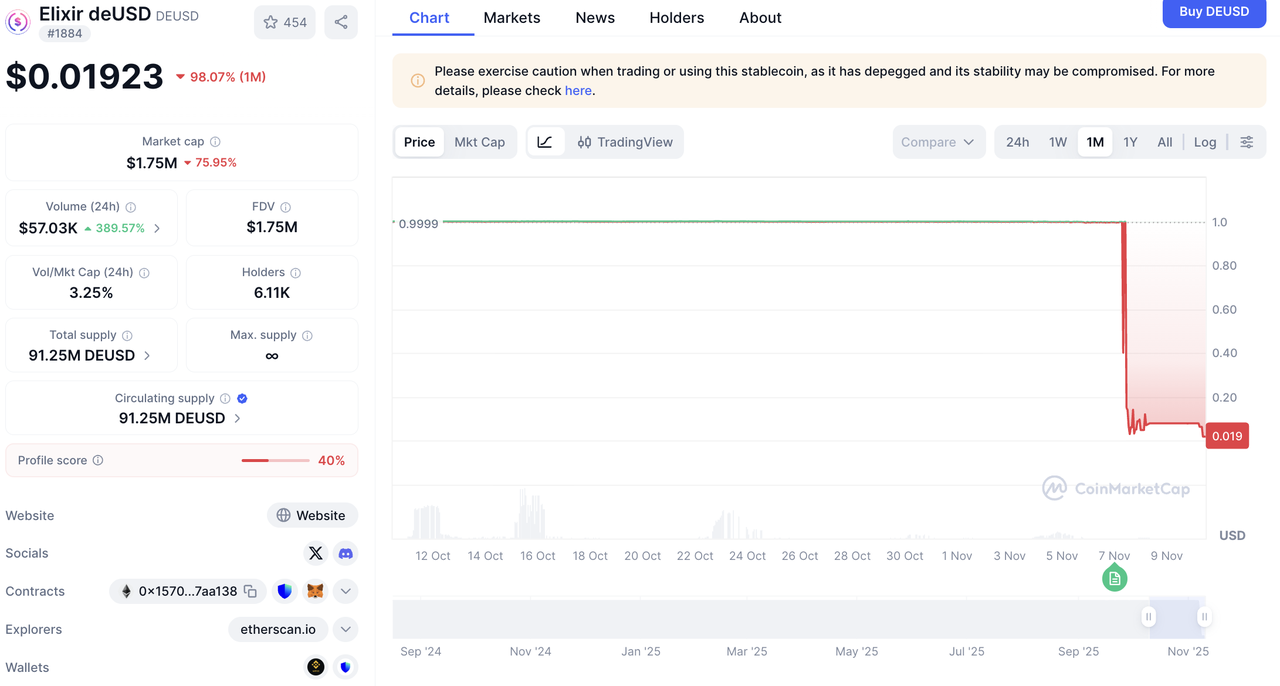Follow the 'here' link in the warning

tap(578, 90)
